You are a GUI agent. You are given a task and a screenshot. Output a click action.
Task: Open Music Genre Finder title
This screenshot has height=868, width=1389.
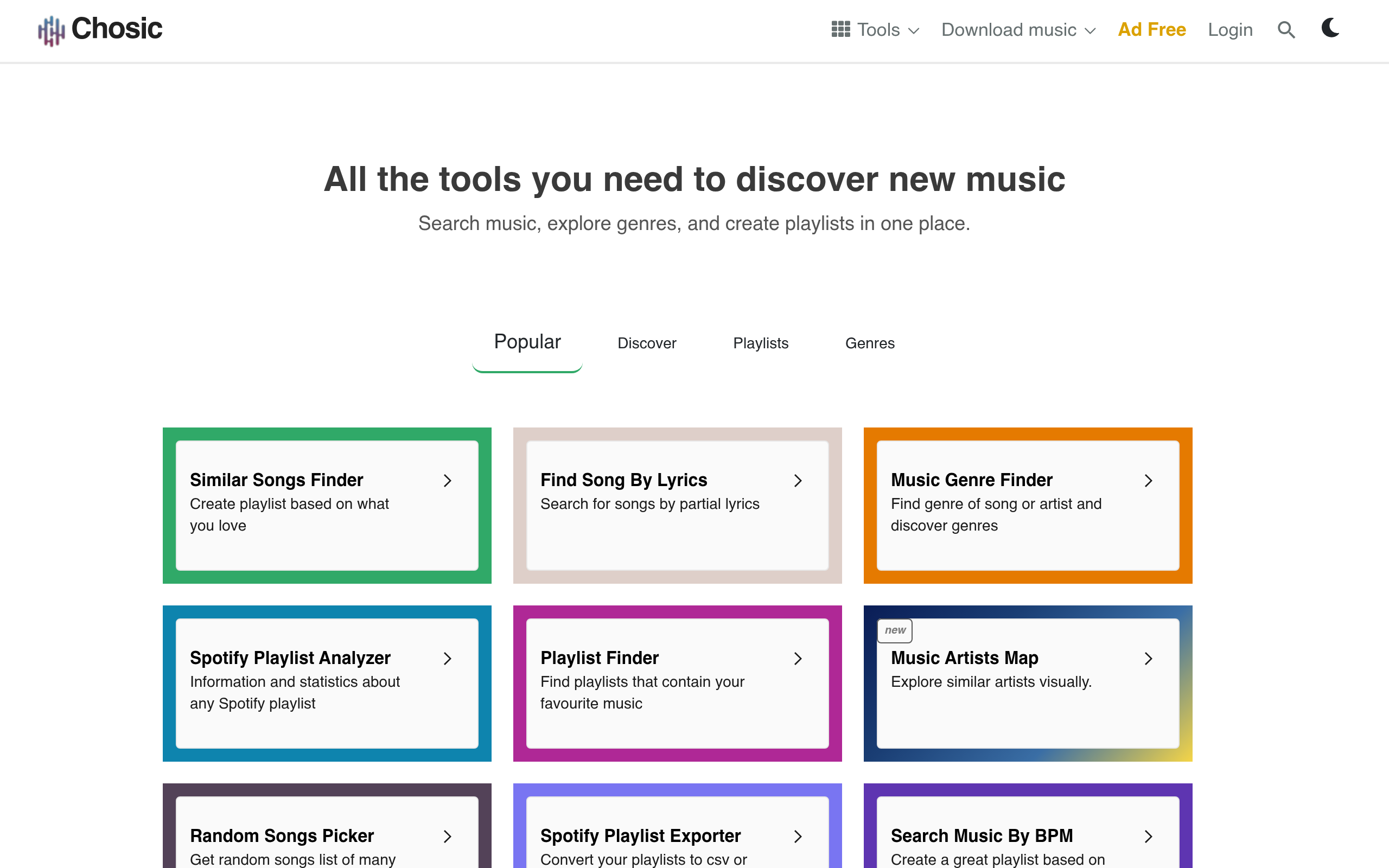tap(972, 480)
